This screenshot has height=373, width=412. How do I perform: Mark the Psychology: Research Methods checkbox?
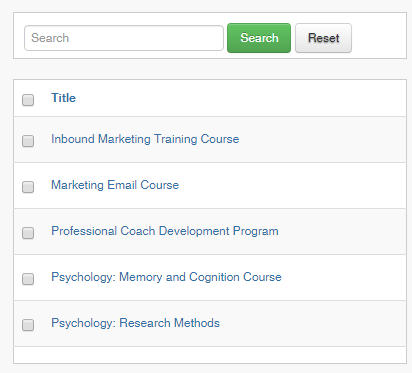click(x=28, y=325)
